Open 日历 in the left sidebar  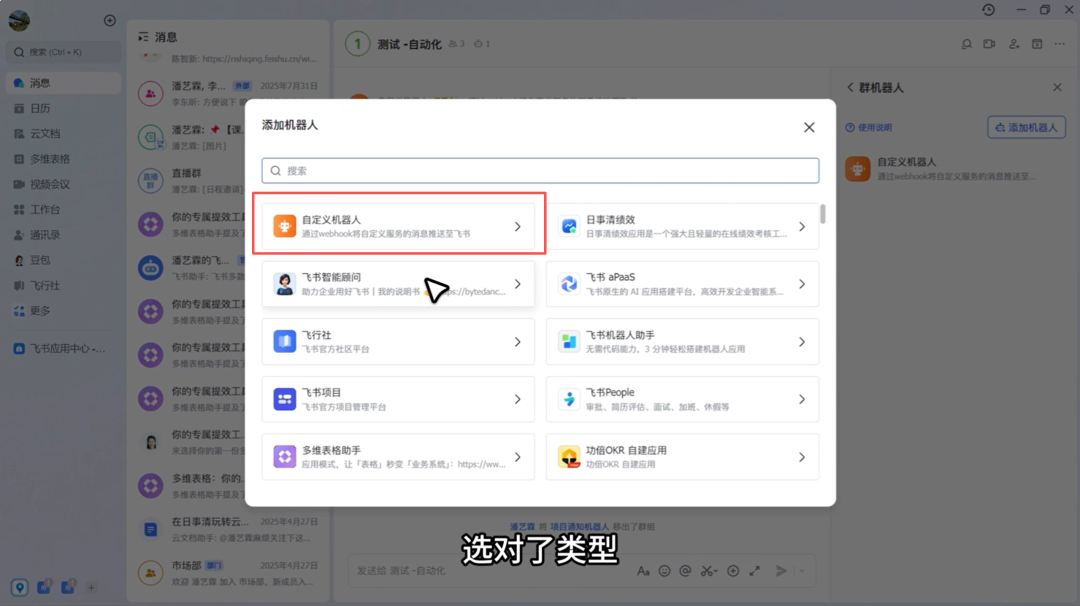point(63,108)
